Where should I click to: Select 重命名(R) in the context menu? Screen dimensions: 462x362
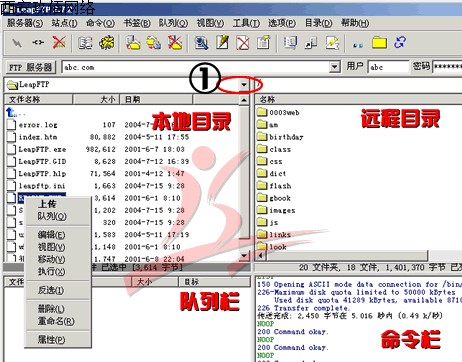point(56,321)
